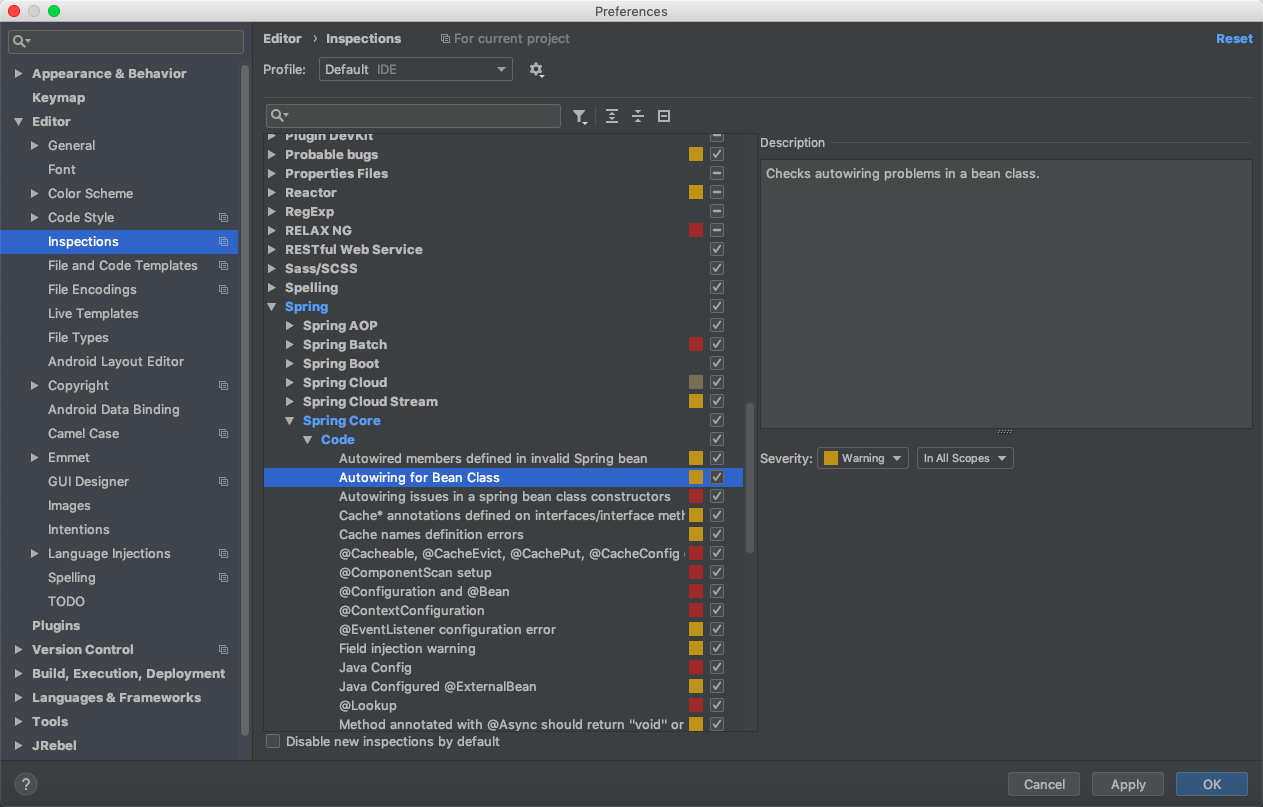Focus the sidebar settings search field
The image size is (1263, 807).
pyautogui.click(x=126, y=42)
